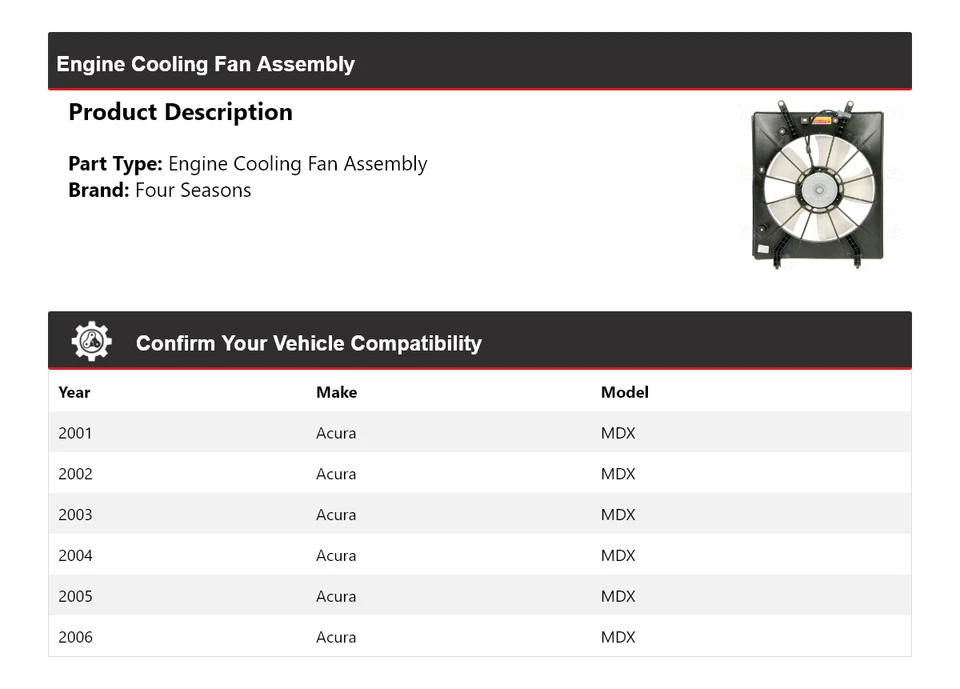
Task: Click Acura in the 2001 row
Action: coord(336,433)
